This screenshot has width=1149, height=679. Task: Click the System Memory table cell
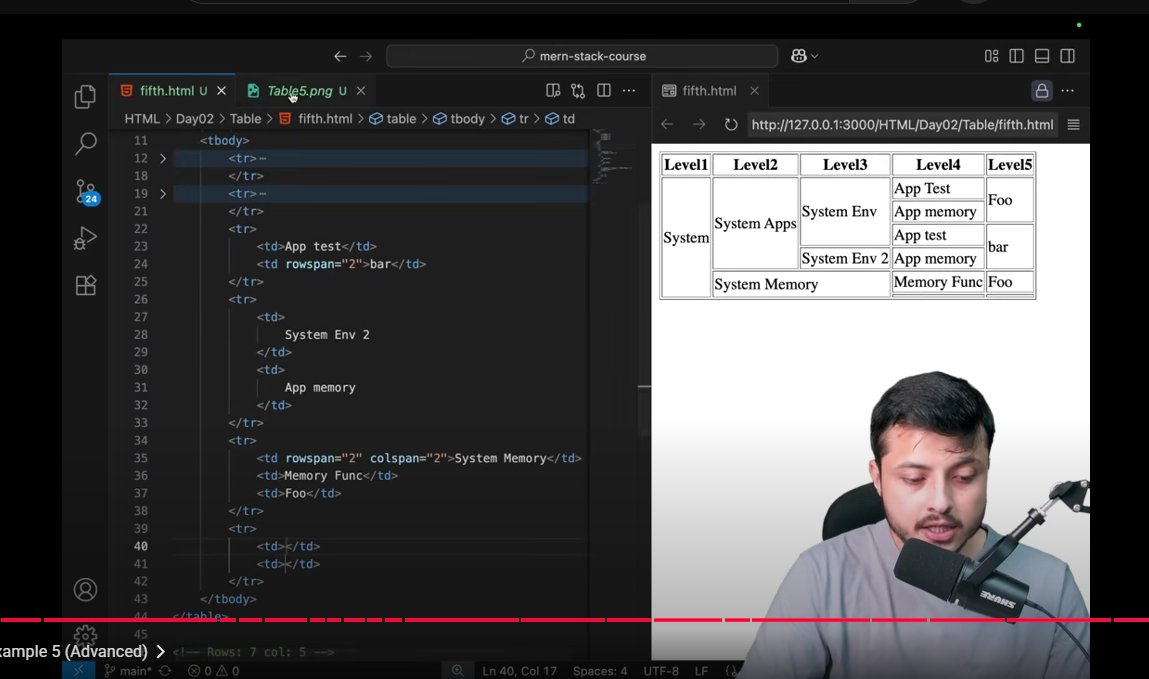pos(801,283)
